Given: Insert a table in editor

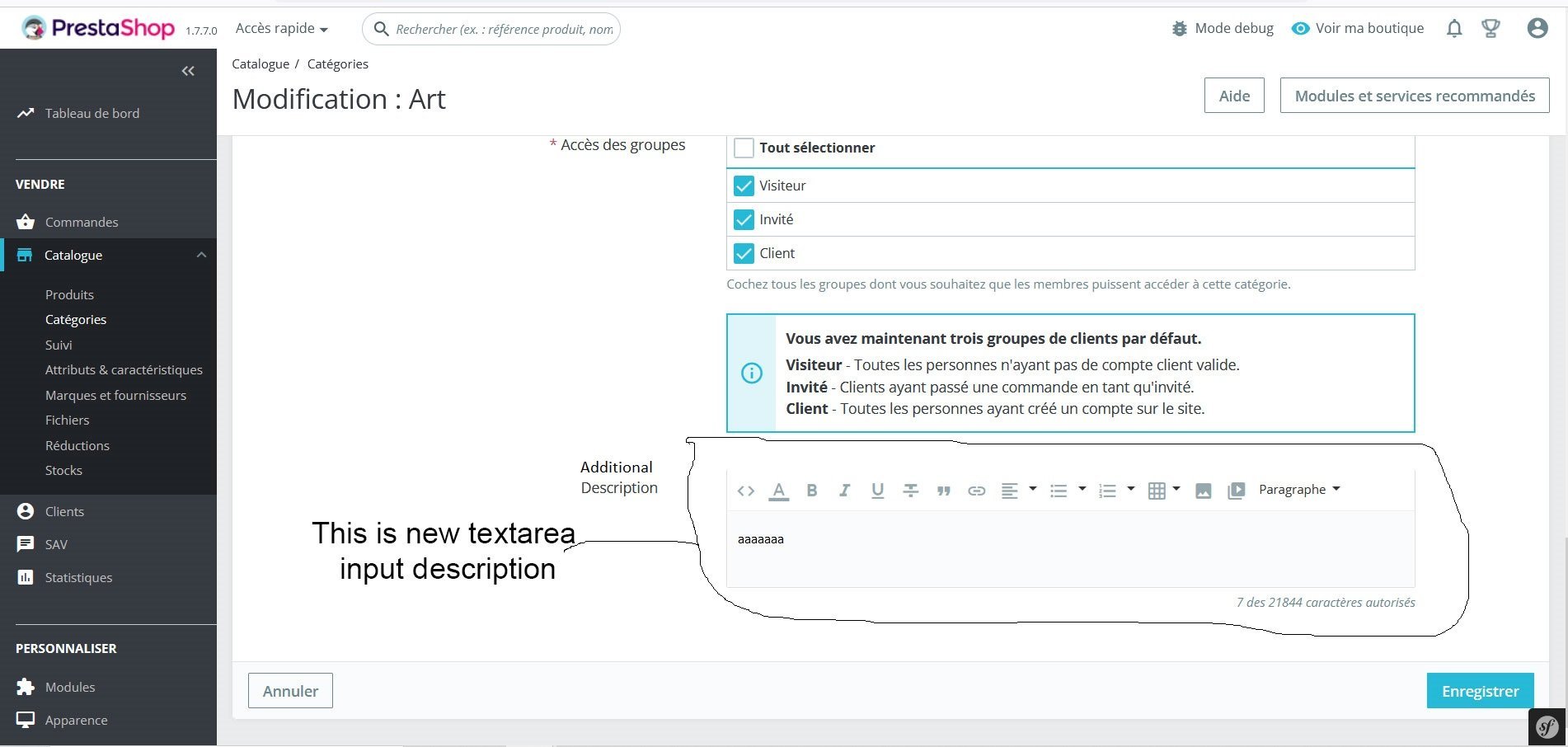Looking at the screenshot, I should [1157, 491].
